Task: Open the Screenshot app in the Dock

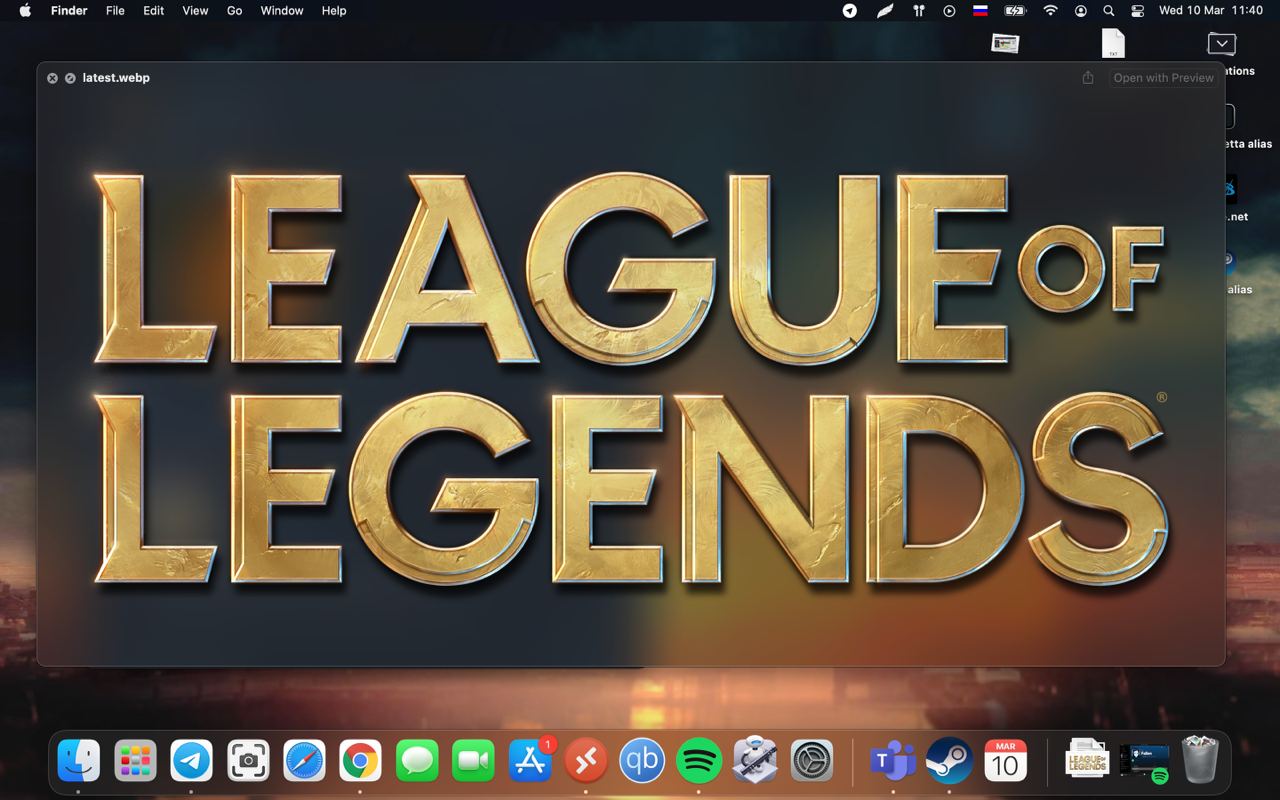Action: click(248, 761)
